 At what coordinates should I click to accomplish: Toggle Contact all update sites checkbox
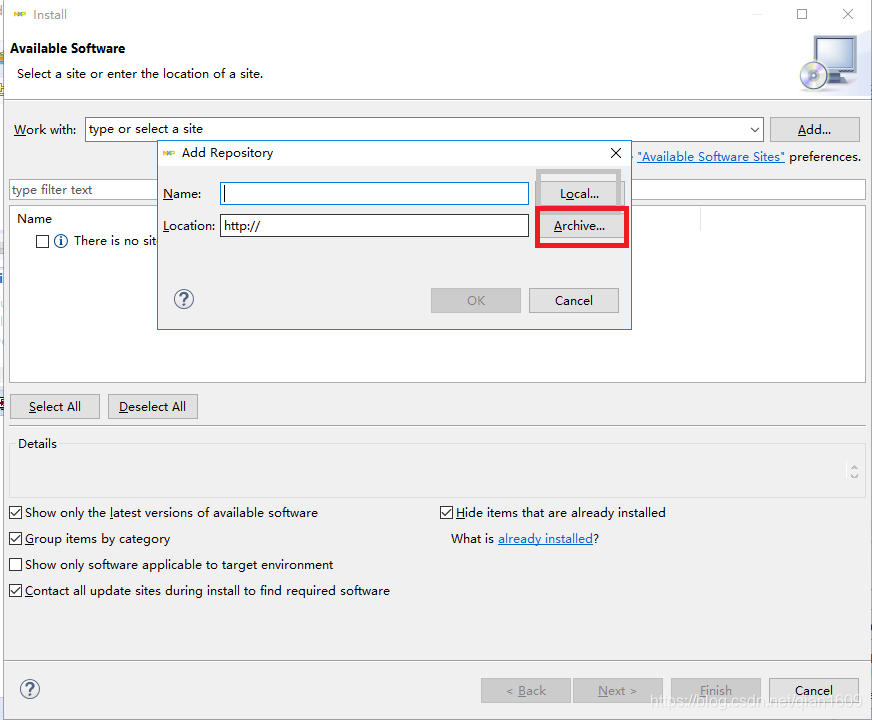coord(16,591)
